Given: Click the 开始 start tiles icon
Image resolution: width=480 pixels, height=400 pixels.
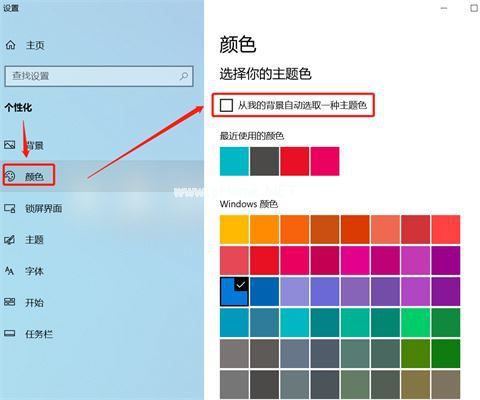Looking at the screenshot, I should [x=10, y=302].
